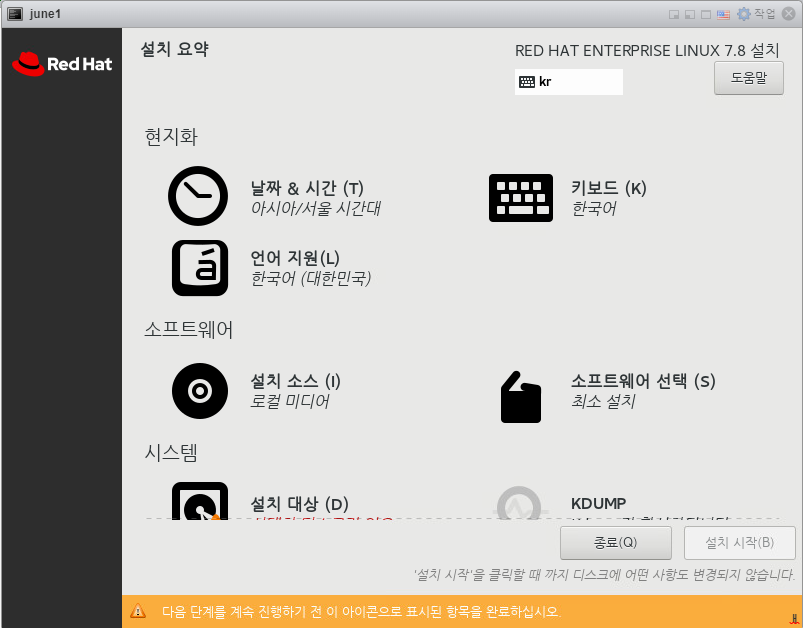803x628 pixels.
Task: Click the warning triangle in the orange bar
Action: click(138, 611)
